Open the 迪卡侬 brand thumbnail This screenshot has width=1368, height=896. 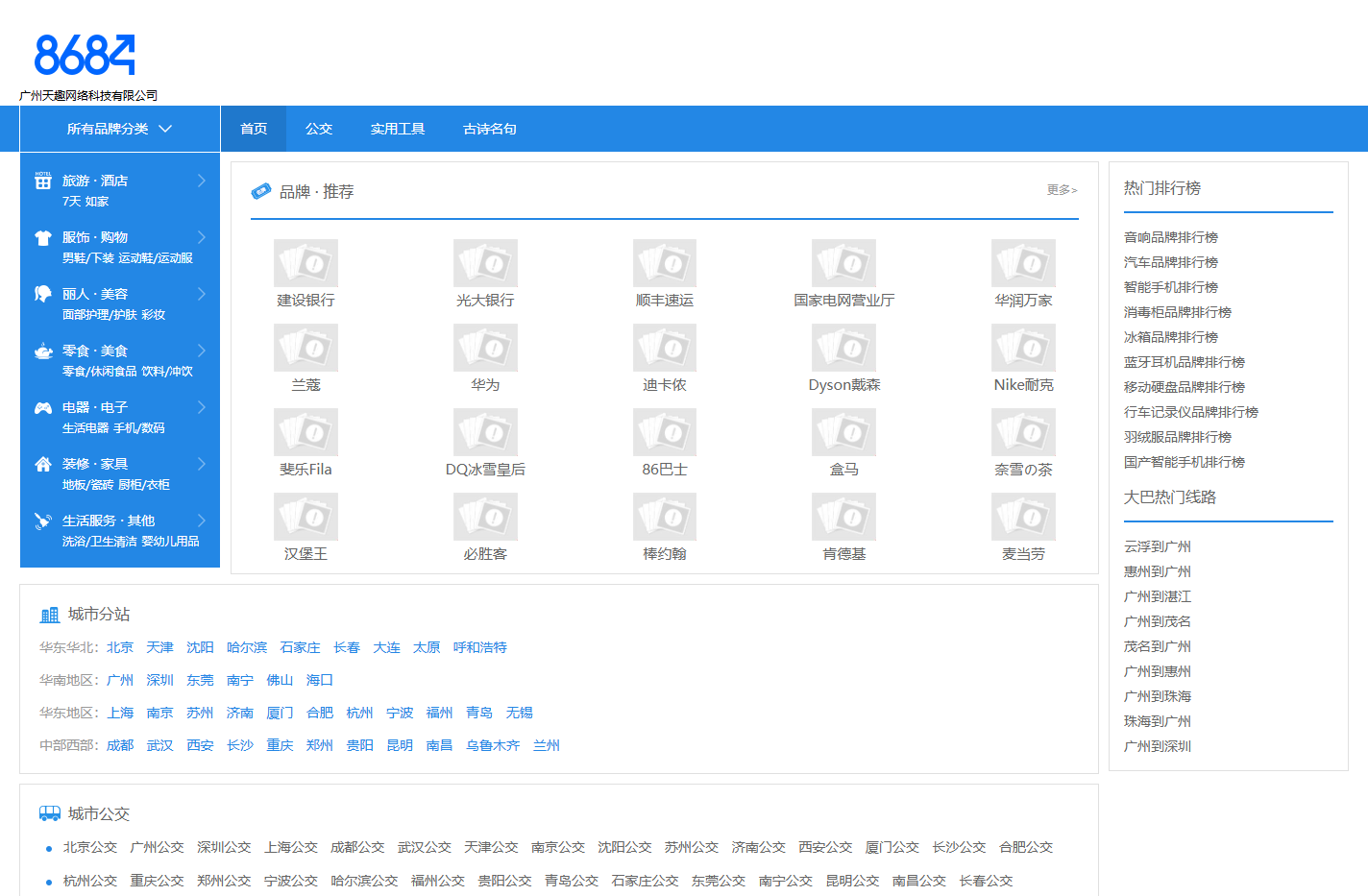[665, 348]
